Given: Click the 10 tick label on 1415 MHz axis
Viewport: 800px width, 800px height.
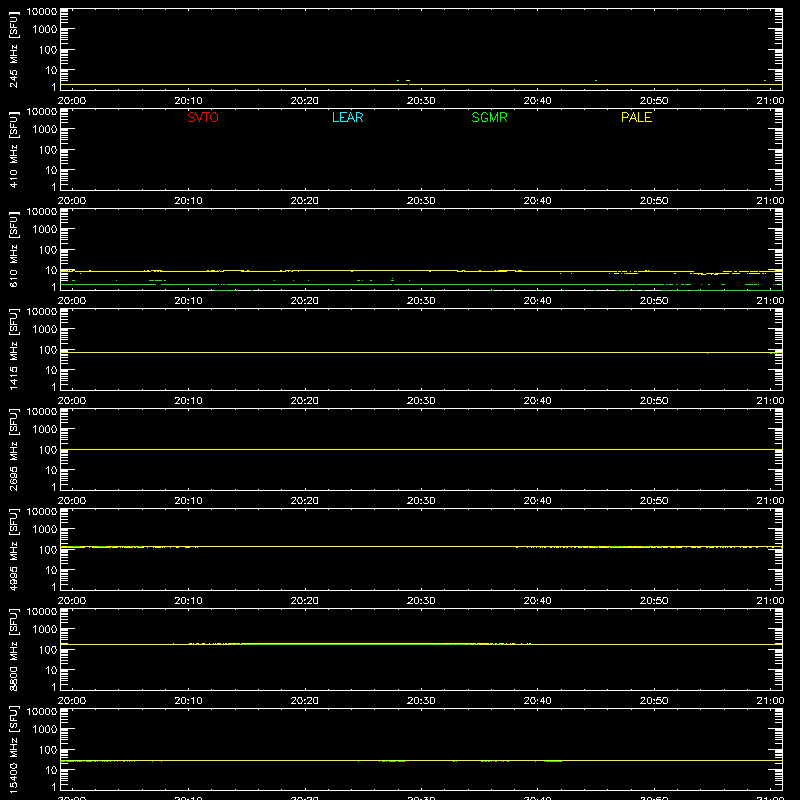Looking at the screenshot, I should point(51,370).
